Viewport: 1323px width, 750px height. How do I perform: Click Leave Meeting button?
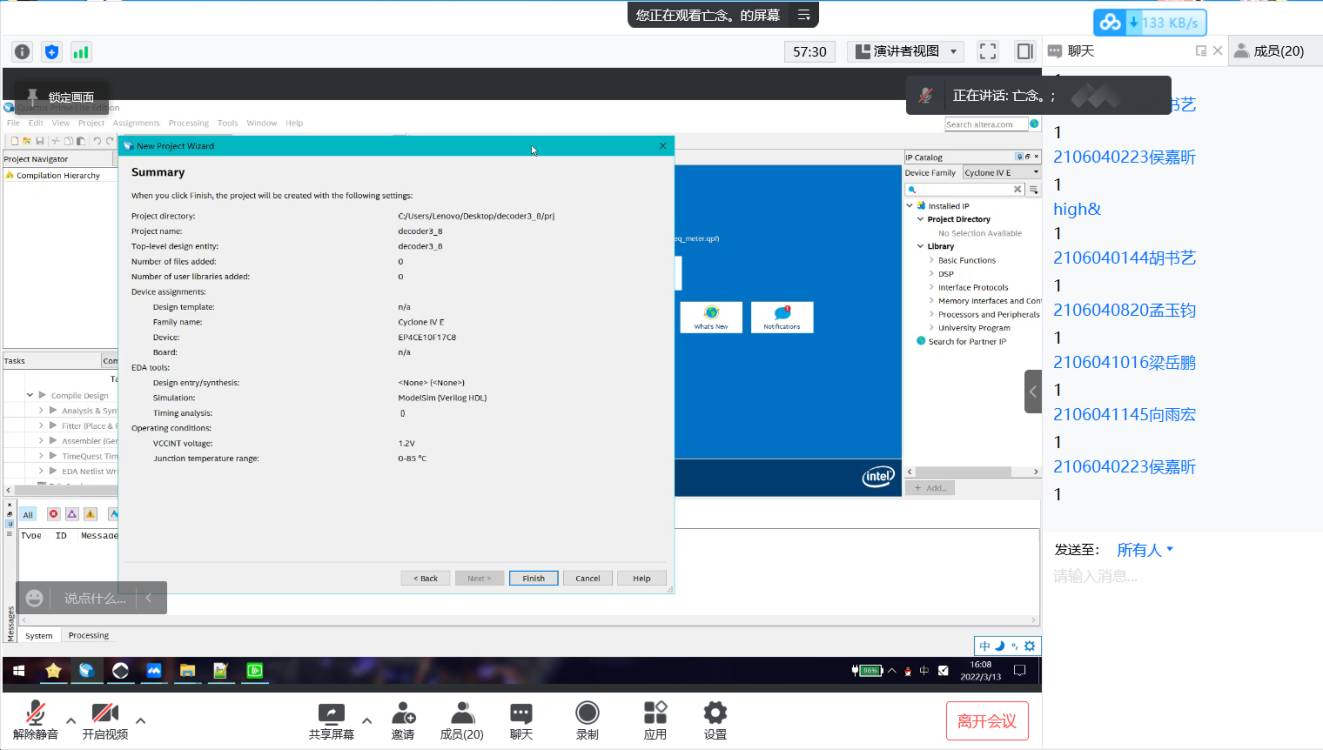[x=987, y=720]
